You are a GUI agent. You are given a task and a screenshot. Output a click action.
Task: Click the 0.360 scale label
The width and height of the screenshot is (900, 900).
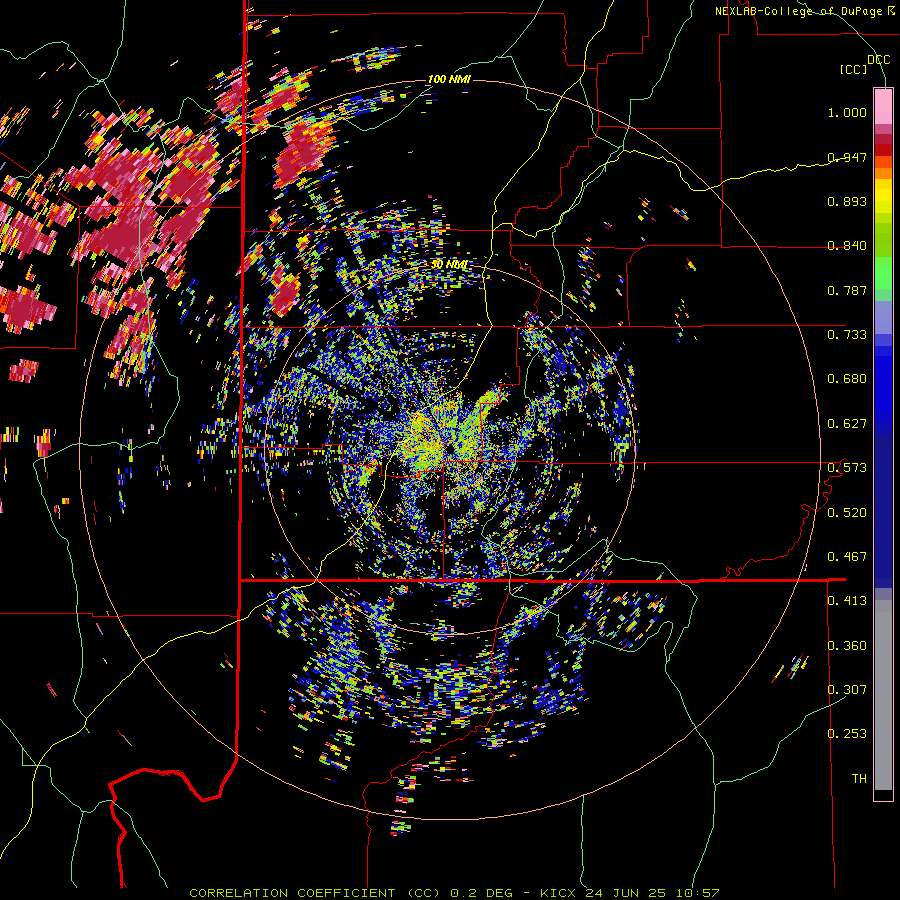847,646
